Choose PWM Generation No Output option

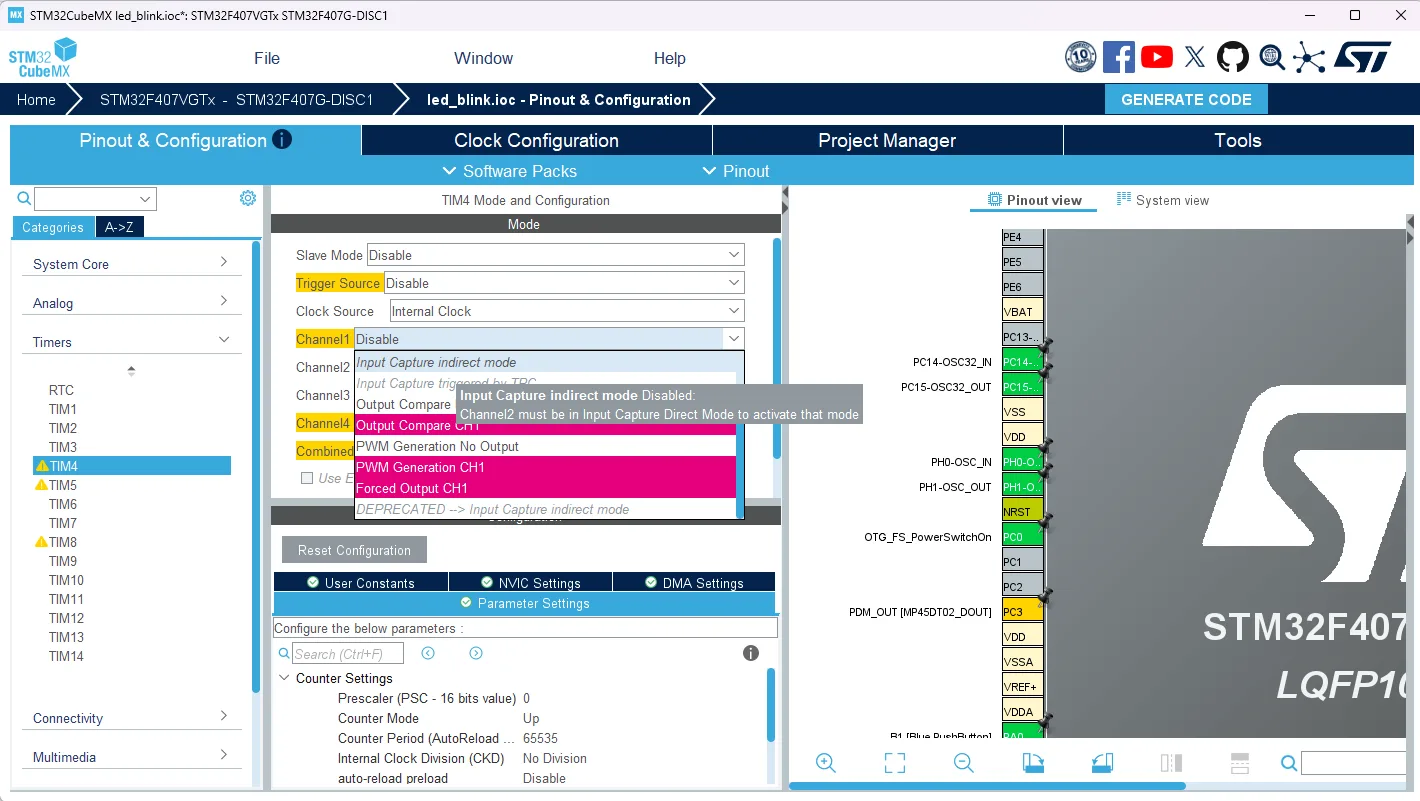pyautogui.click(x=545, y=446)
